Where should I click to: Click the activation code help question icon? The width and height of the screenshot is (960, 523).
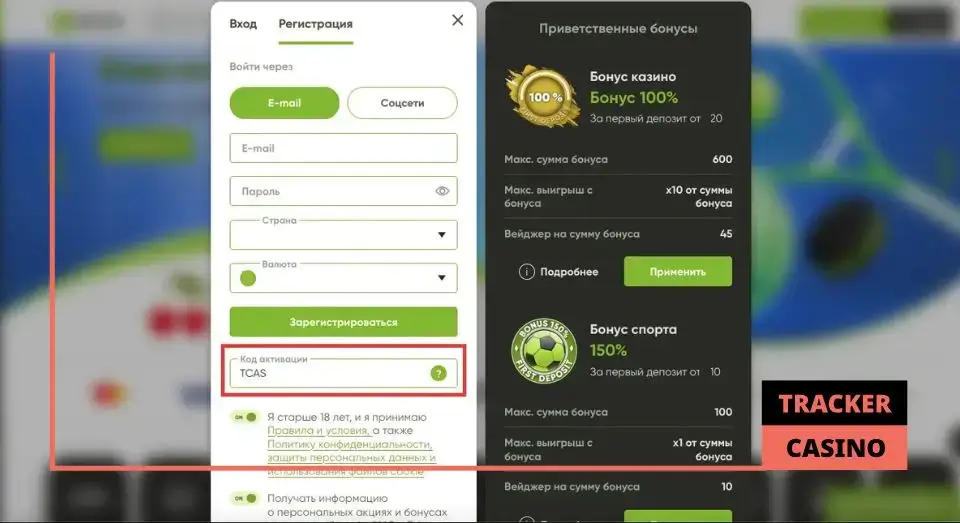(x=438, y=373)
